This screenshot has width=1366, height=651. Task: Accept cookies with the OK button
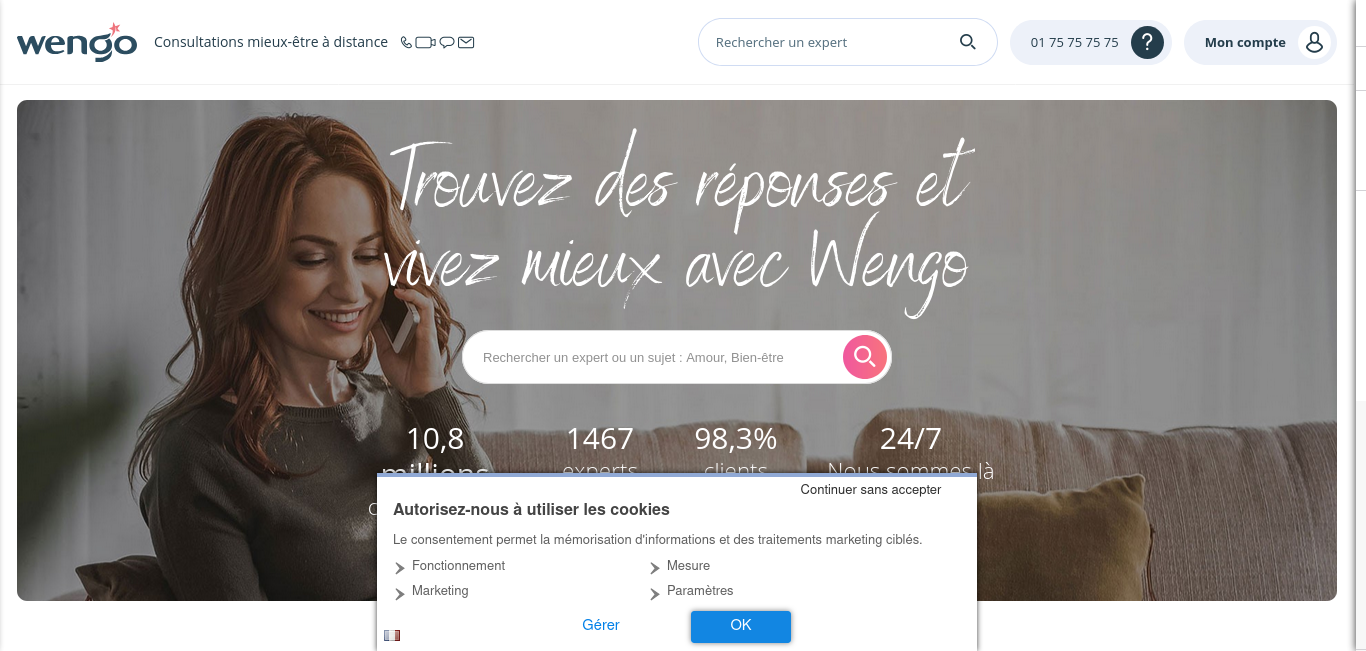pyautogui.click(x=741, y=626)
